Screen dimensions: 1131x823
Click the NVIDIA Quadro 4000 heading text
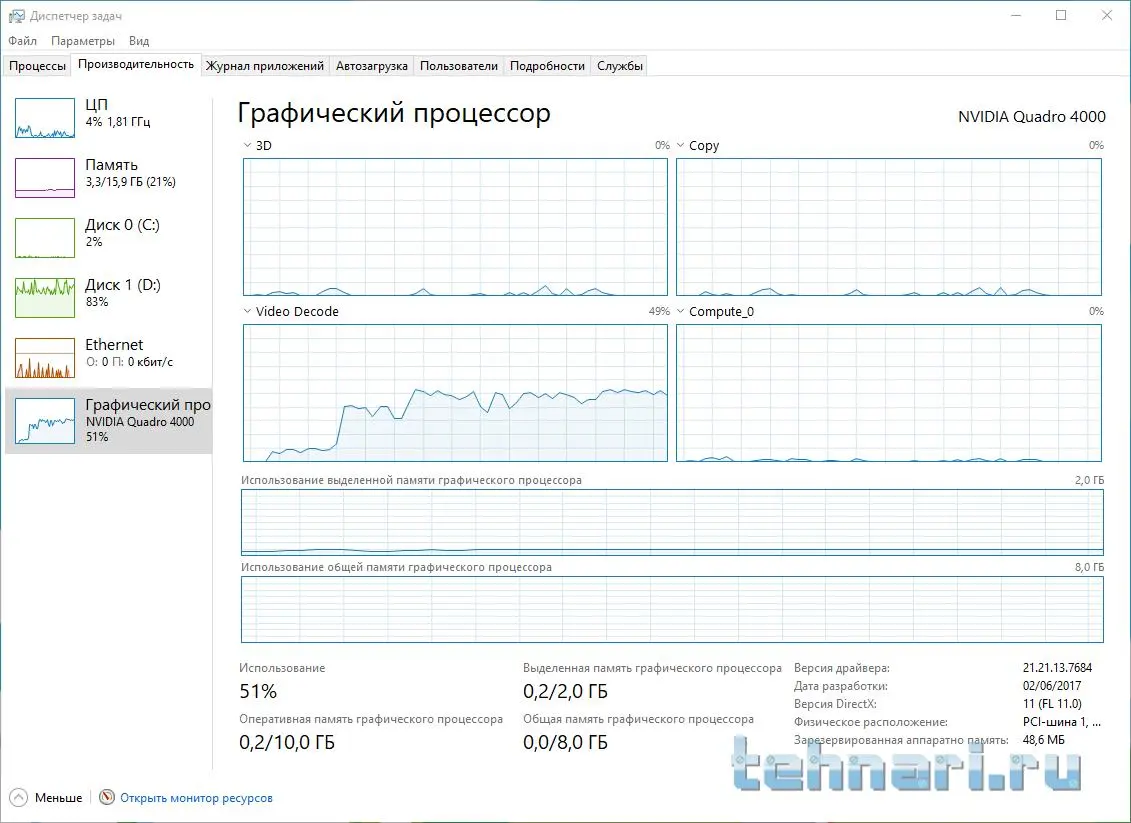tap(1031, 117)
